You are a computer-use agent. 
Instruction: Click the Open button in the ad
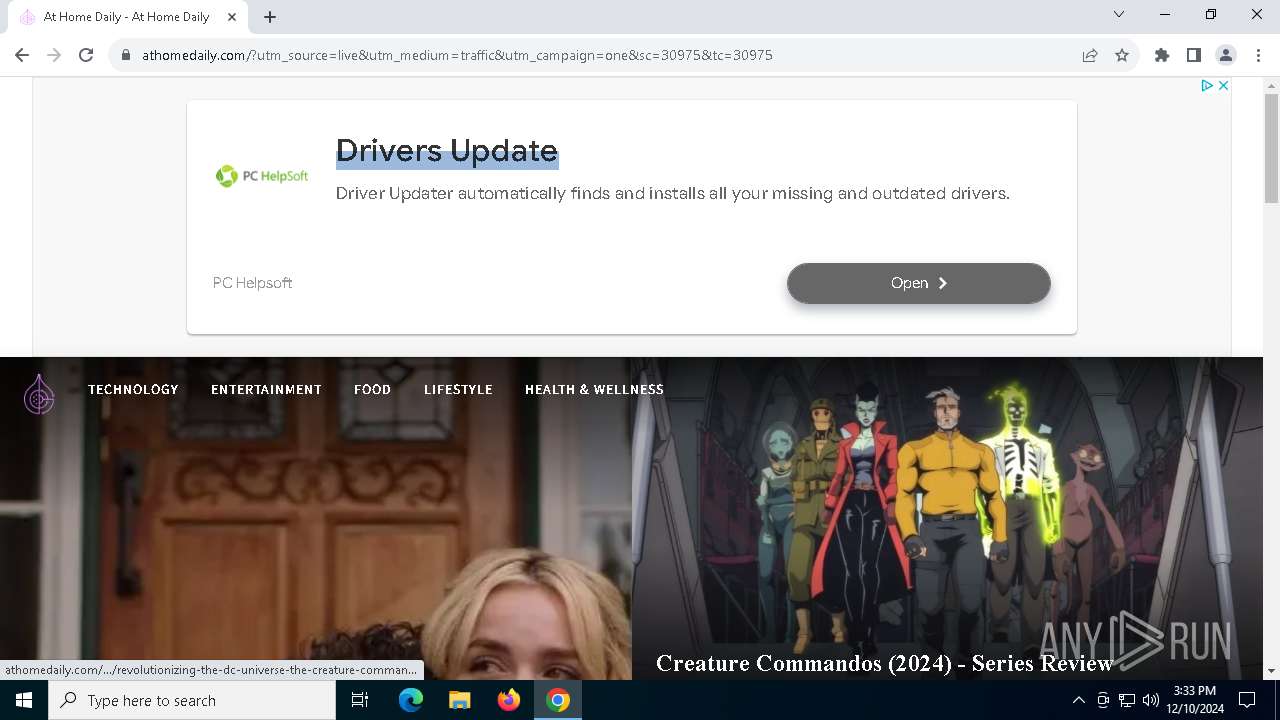coord(918,283)
